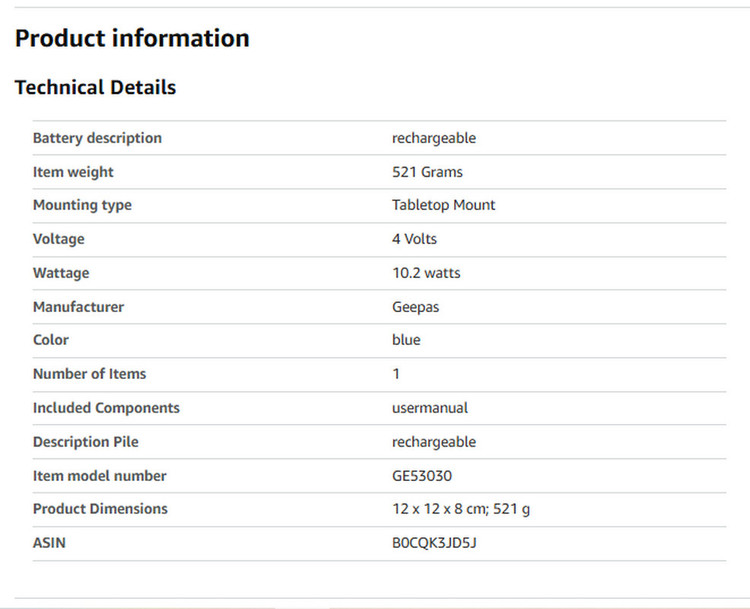Image resolution: width=750 pixels, height=609 pixels.
Task: Click the Product information heading
Action: point(132,39)
